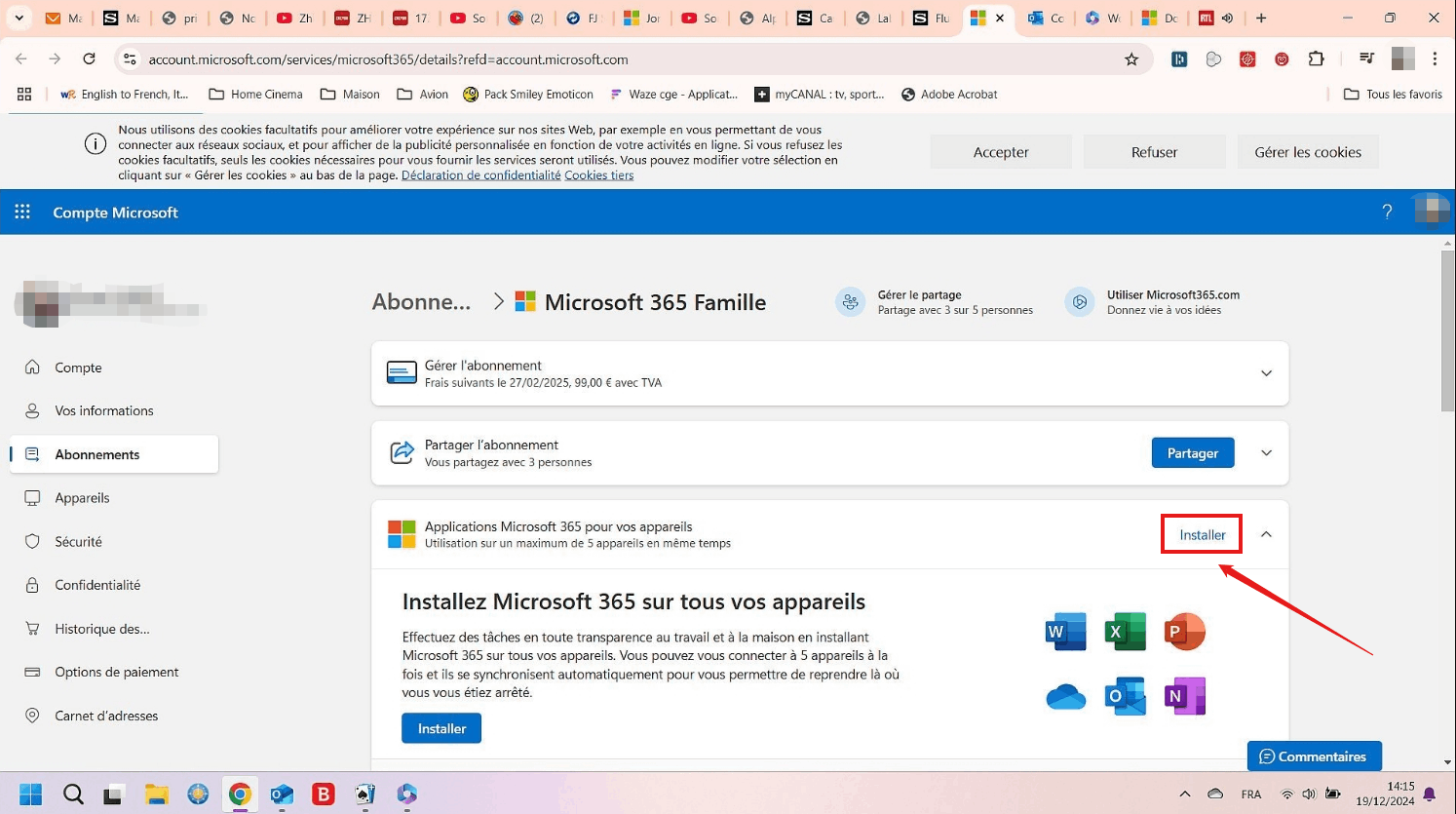Screen dimensions: 1456x814
Task: Open the Word app icon
Action: coord(1065,631)
